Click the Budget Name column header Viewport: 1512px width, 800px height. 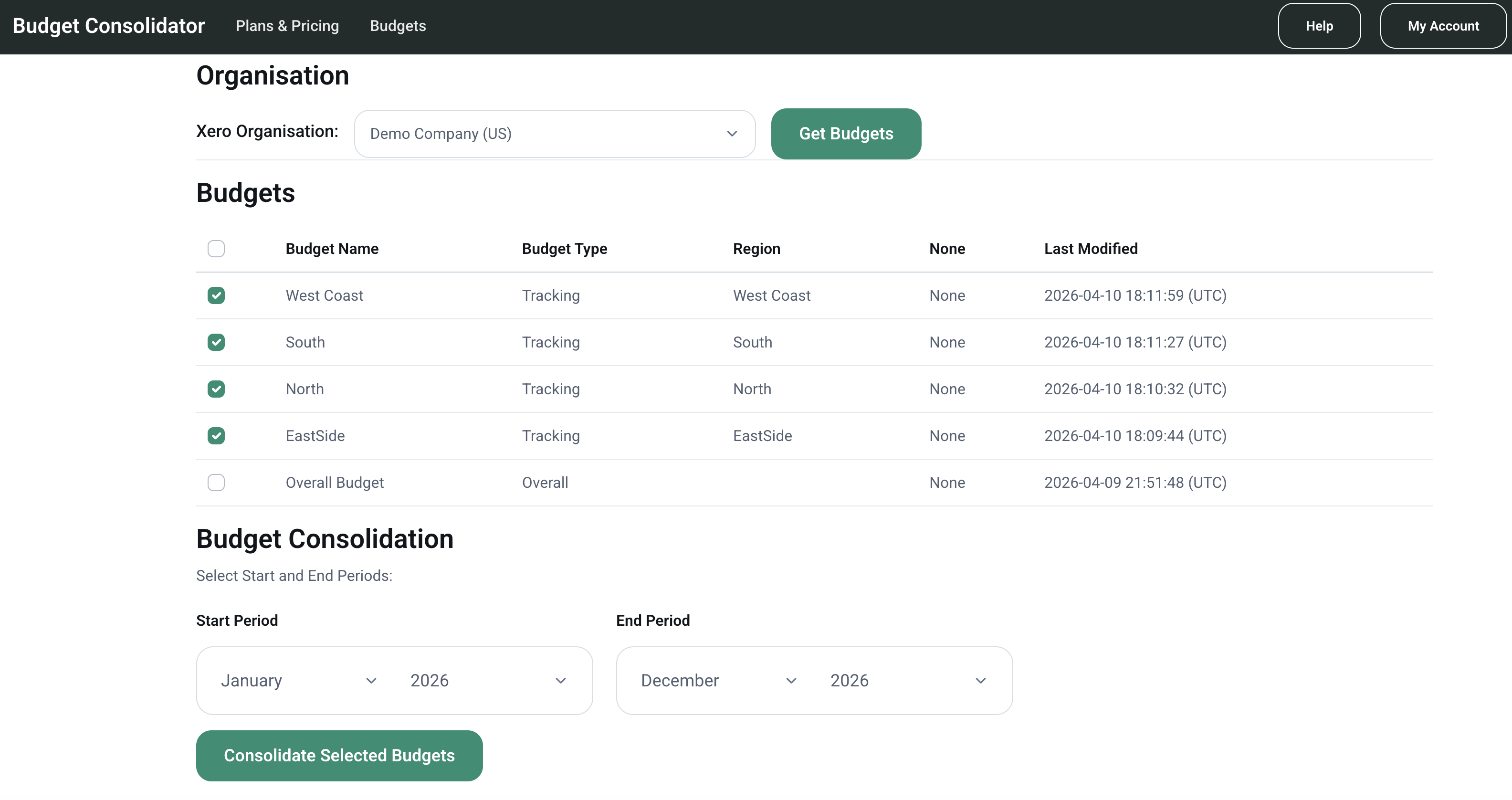(332, 249)
